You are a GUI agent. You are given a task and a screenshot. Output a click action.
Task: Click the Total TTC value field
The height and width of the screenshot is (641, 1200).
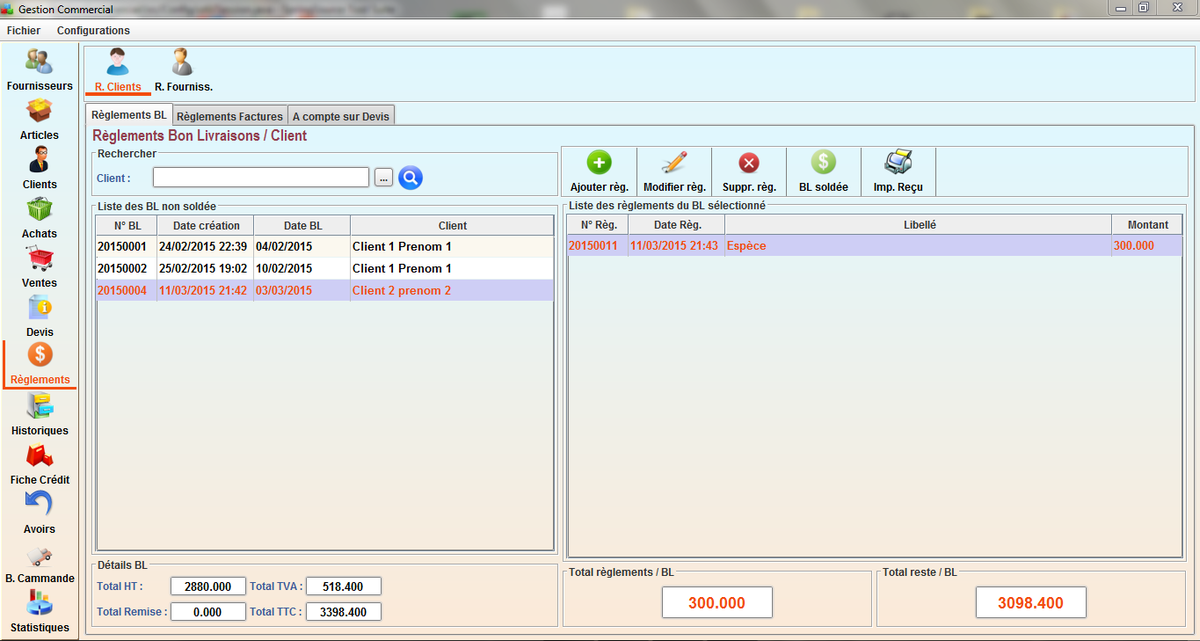click(x=343, y=612)
